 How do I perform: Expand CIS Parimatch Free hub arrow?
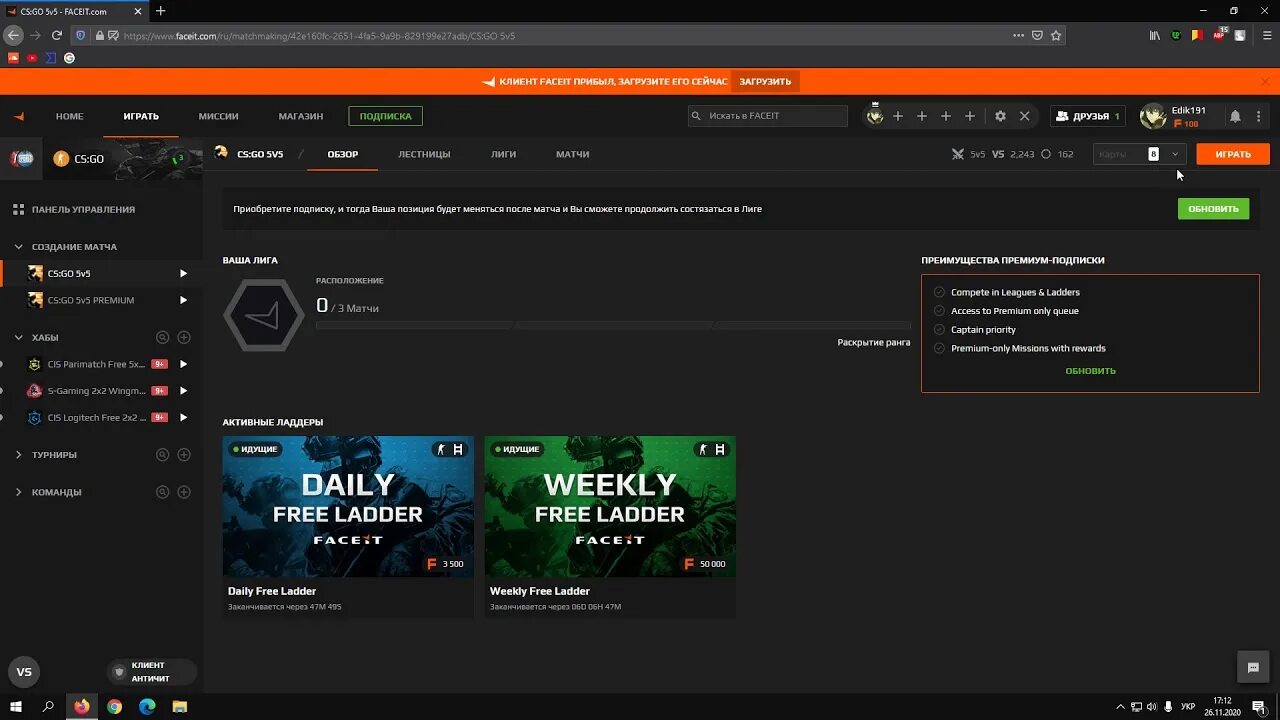coord(183,364)
